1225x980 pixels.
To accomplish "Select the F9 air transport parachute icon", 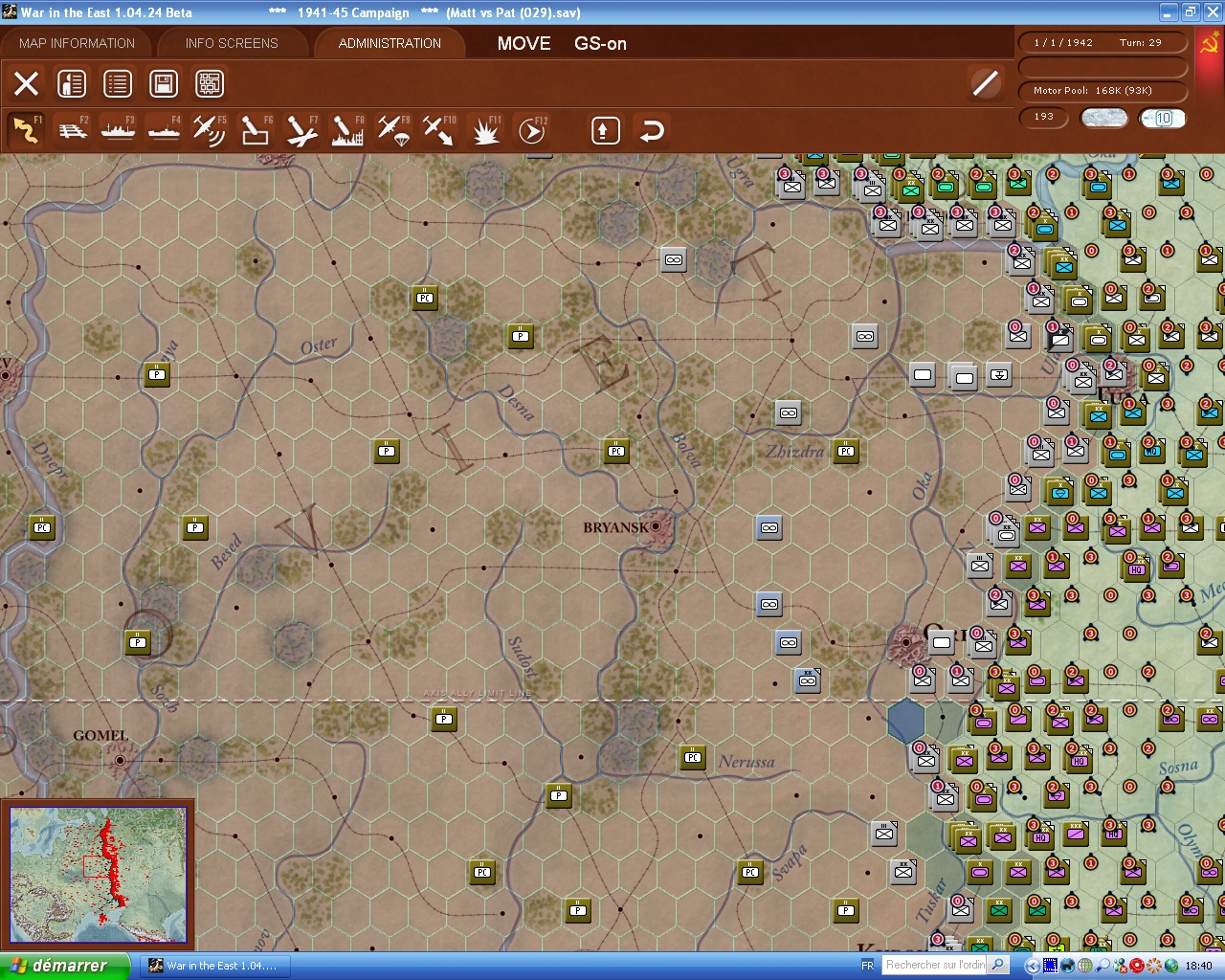I will 393,130.
